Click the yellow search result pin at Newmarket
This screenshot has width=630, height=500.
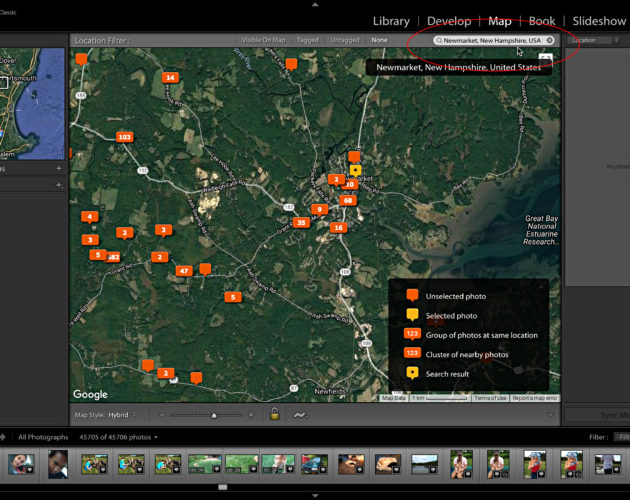[x=355, y=170]
